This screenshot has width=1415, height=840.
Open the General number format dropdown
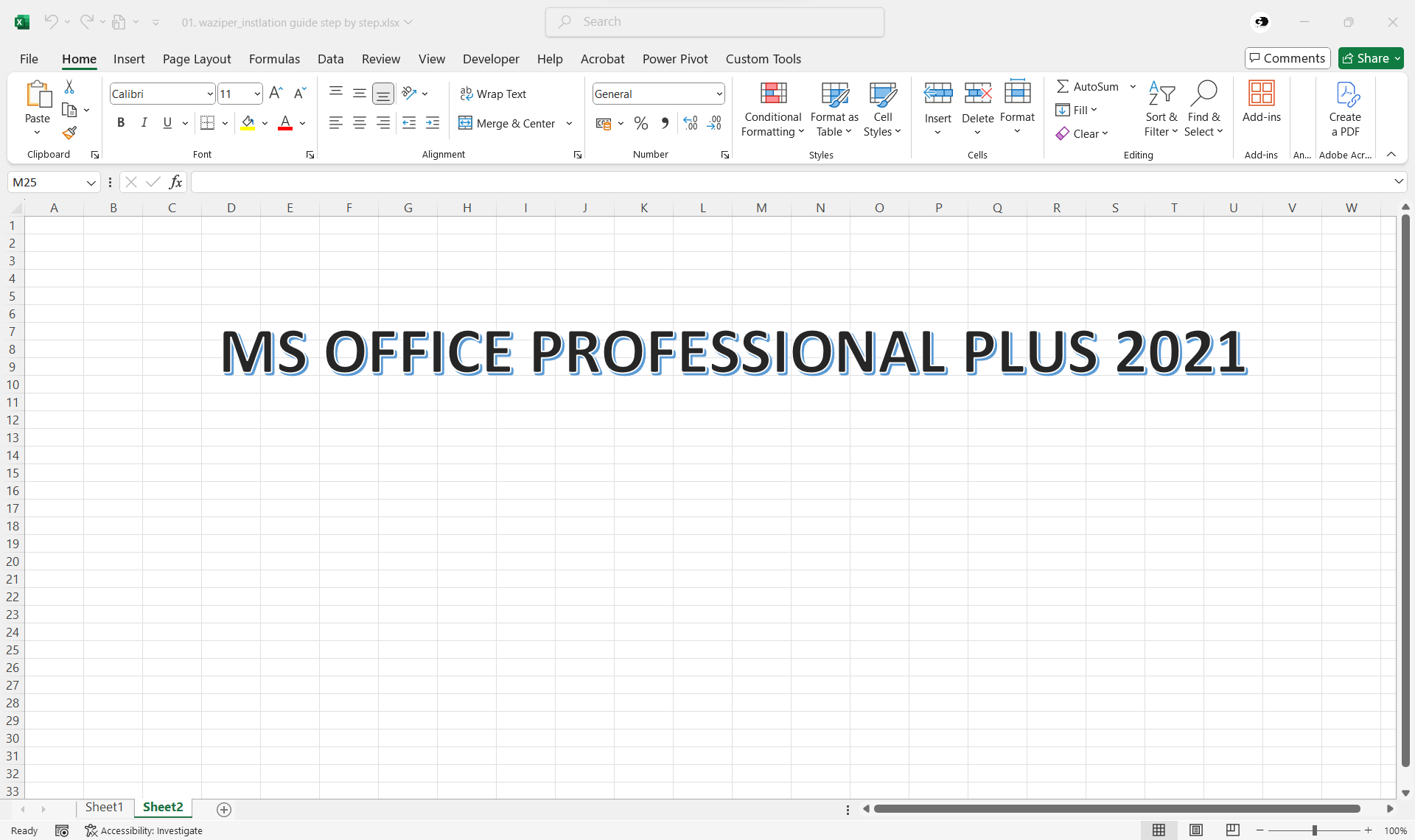pyautogui.click(x=719, y=94)
